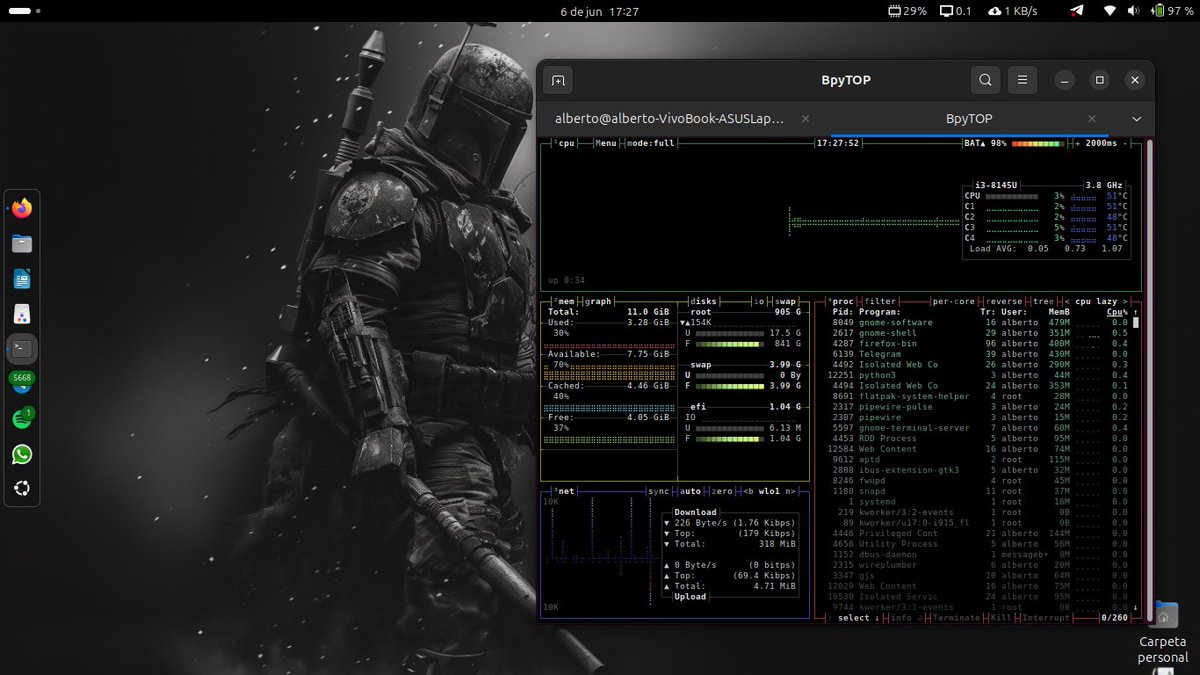
Task: Toggle net auto scaling
Action: point(691,491)
